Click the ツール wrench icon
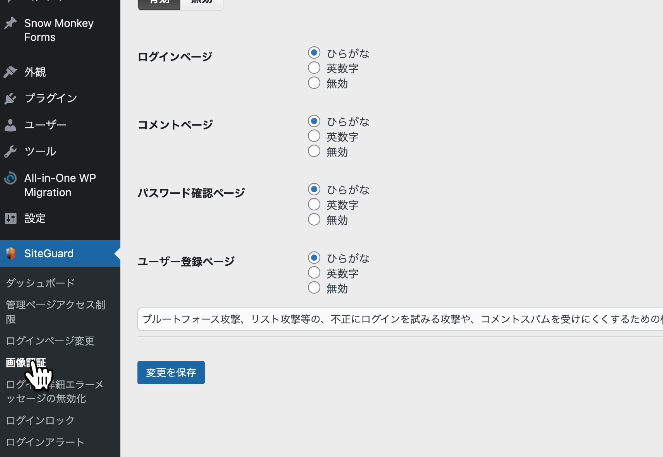Screen dimensions: 663x457 [x=10, y=151]
